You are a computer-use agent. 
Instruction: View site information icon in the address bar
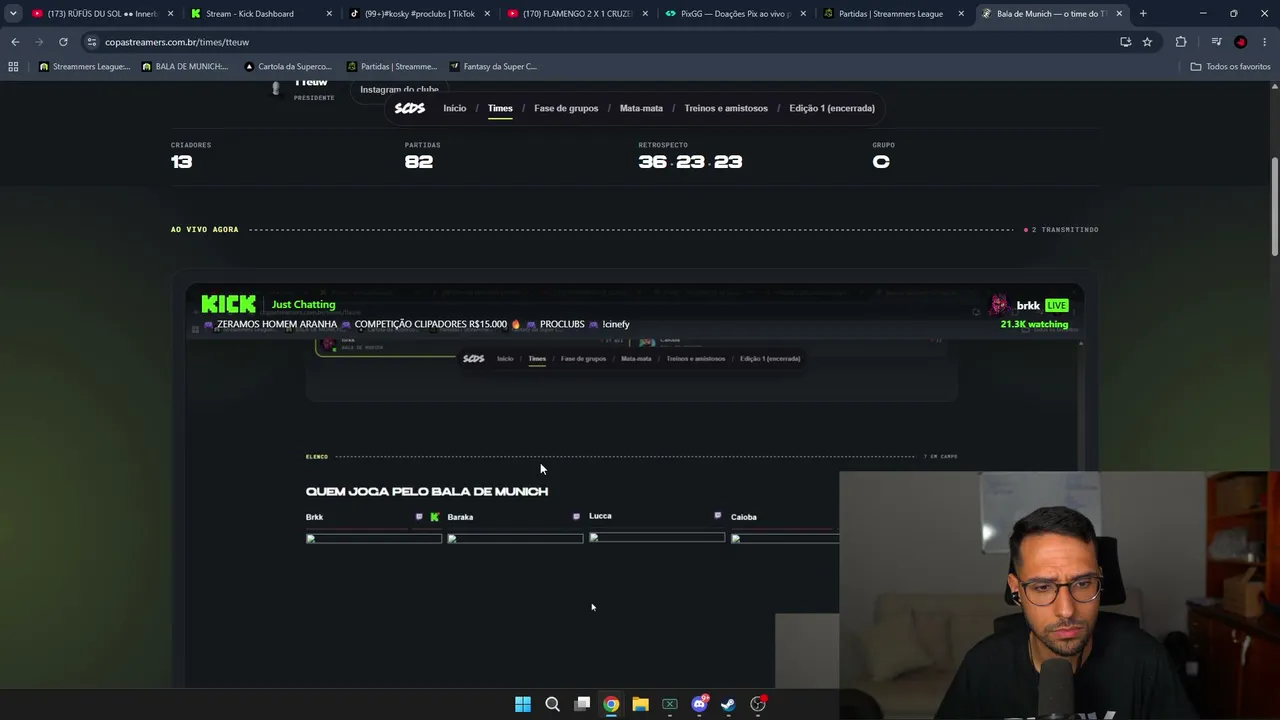[92, 42]
